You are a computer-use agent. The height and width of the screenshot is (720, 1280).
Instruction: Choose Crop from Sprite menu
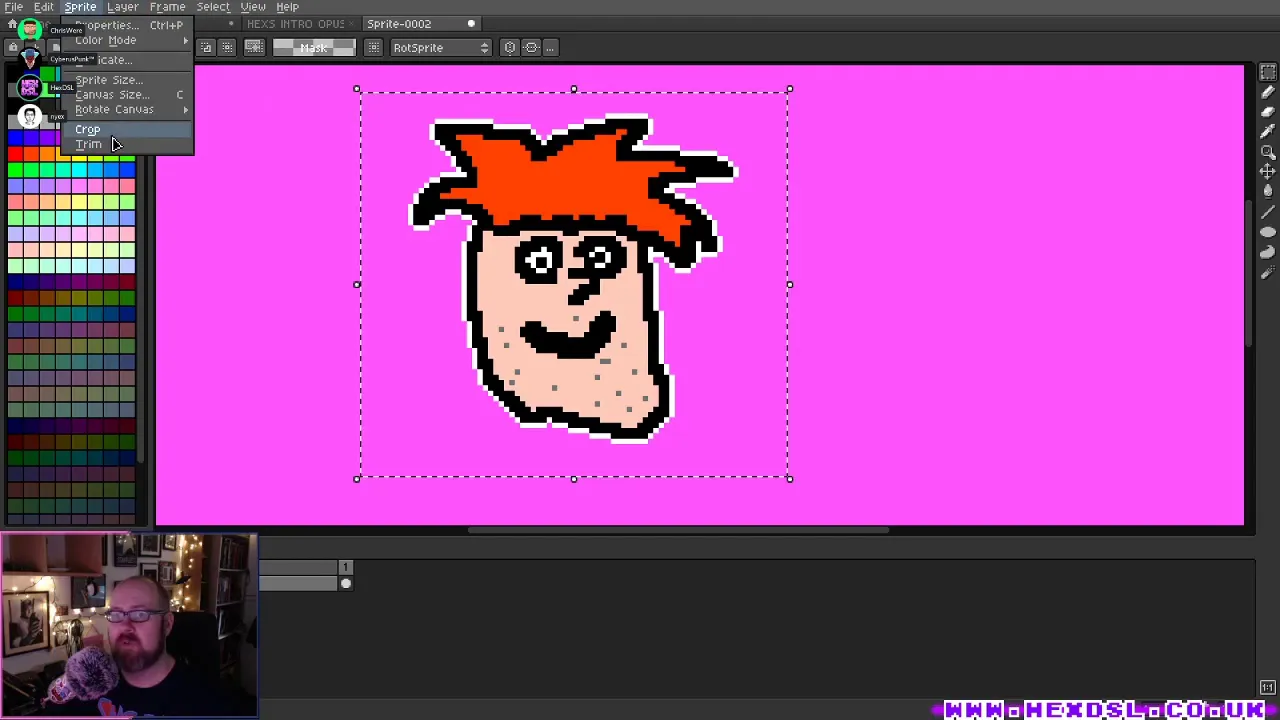point(125,129)
